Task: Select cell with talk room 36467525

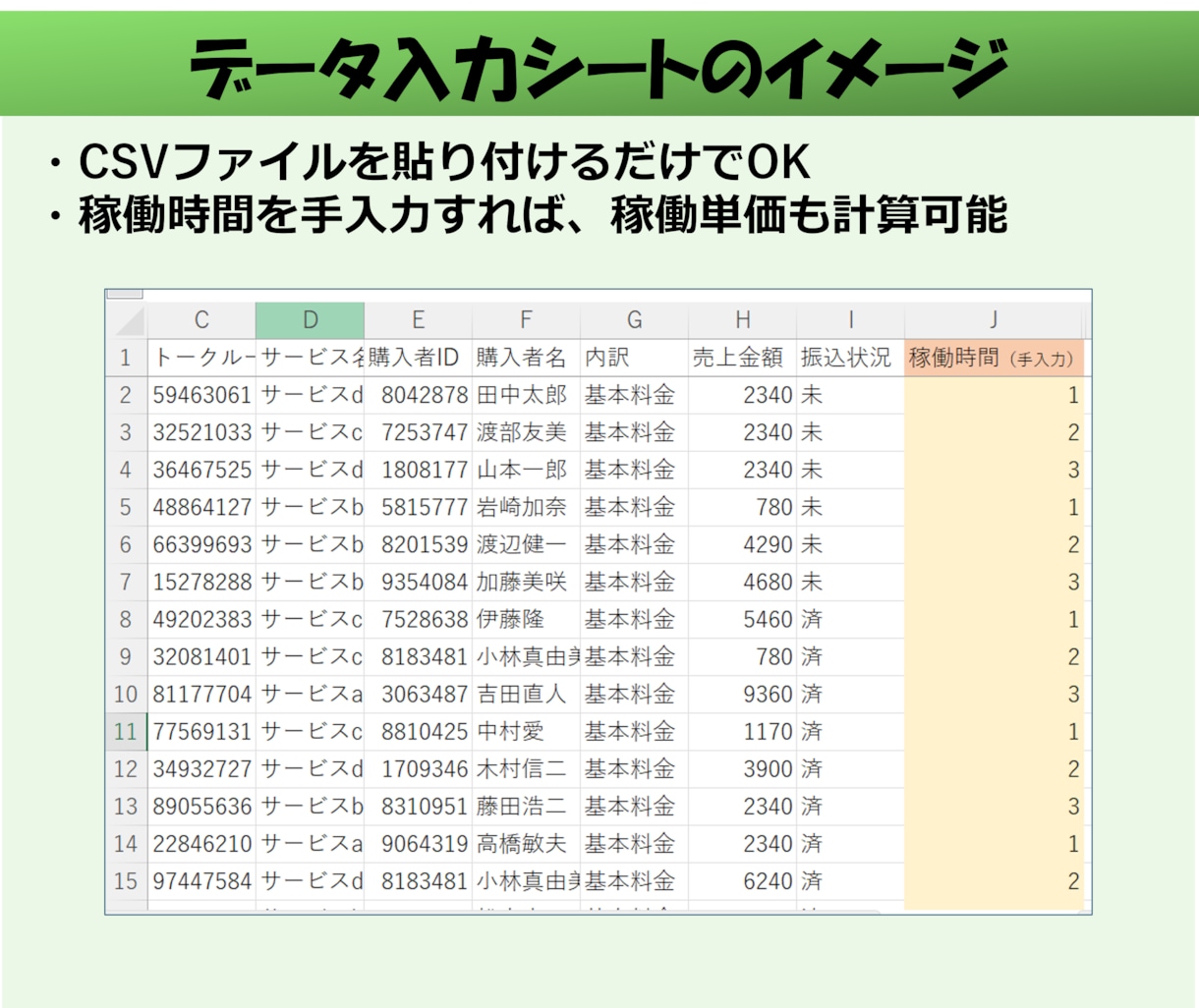Action: [x=201, y=470]
